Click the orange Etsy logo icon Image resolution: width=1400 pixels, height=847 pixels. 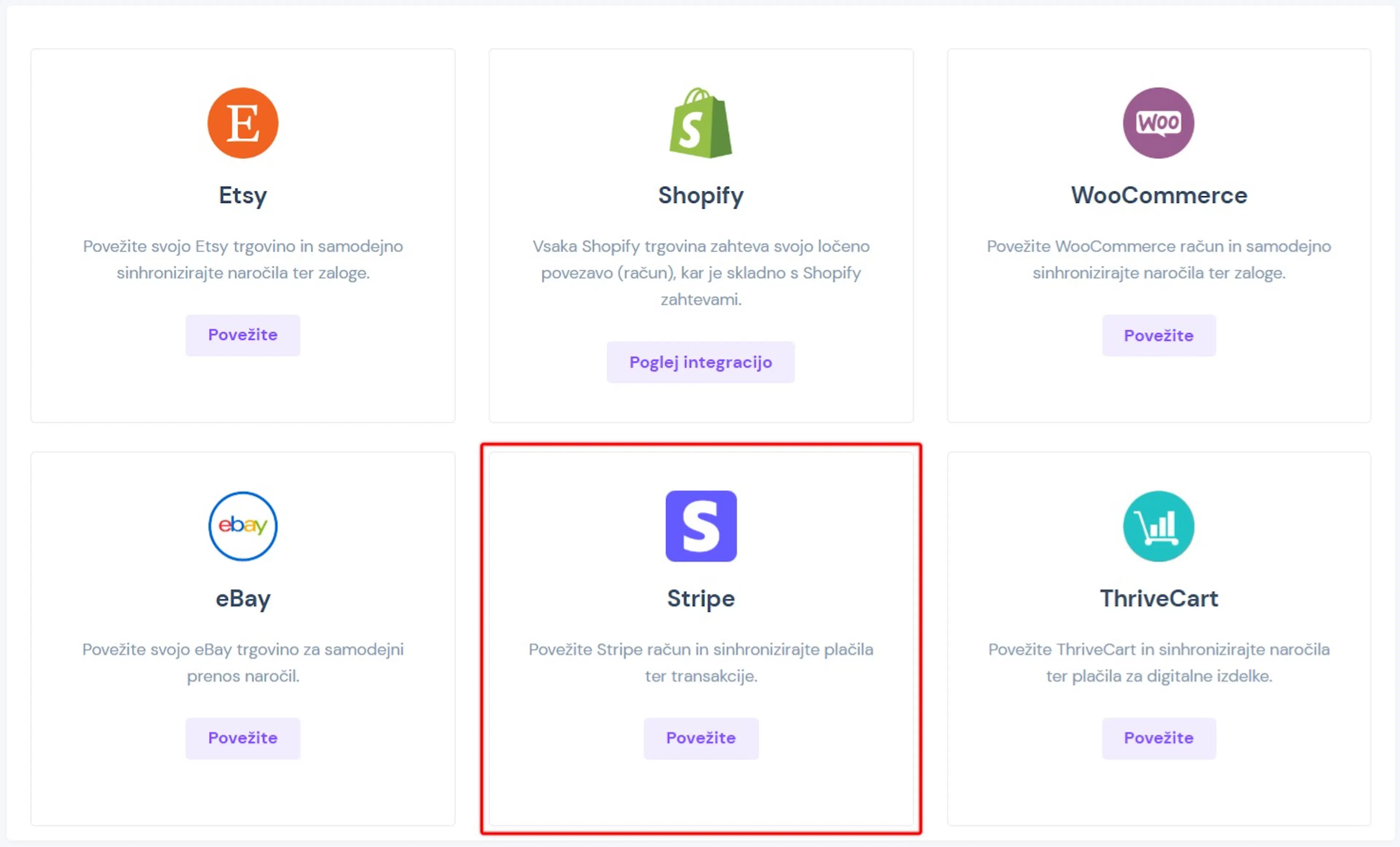click(242, 123)
